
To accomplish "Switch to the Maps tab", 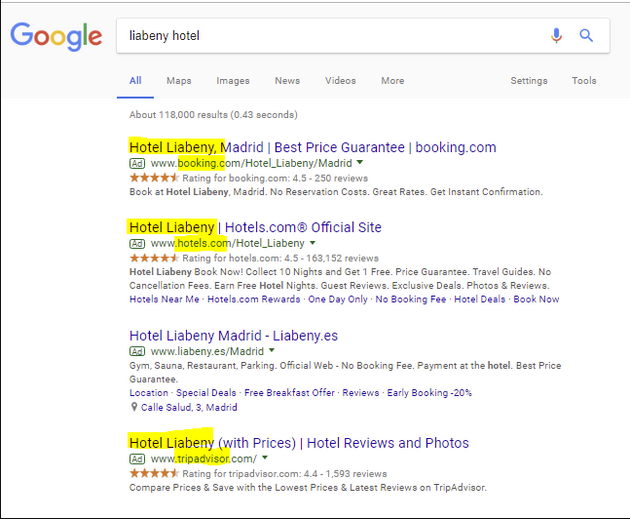I will tap(179, 81).
